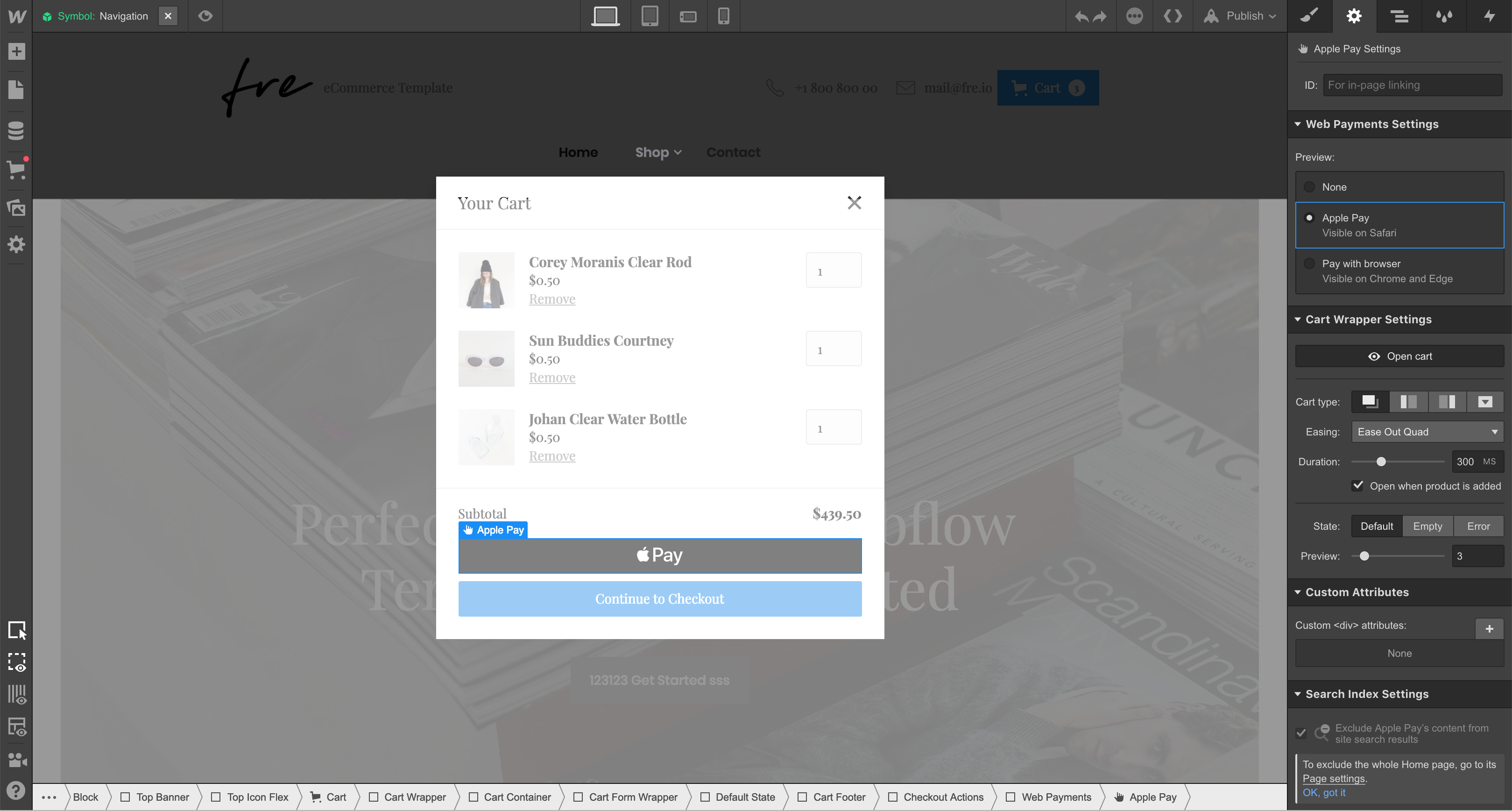
Task: Click the Continue to Checkout button
Action: click(x=660, y=599)
